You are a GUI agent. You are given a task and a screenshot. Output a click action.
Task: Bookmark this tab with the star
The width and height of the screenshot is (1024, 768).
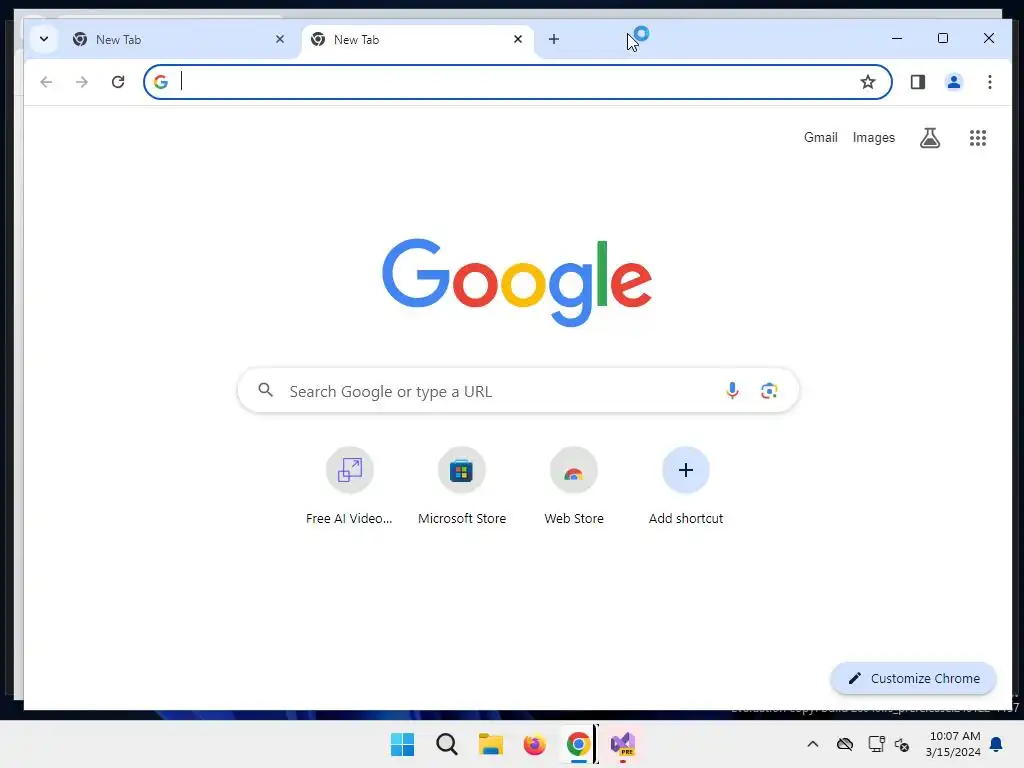867,82
